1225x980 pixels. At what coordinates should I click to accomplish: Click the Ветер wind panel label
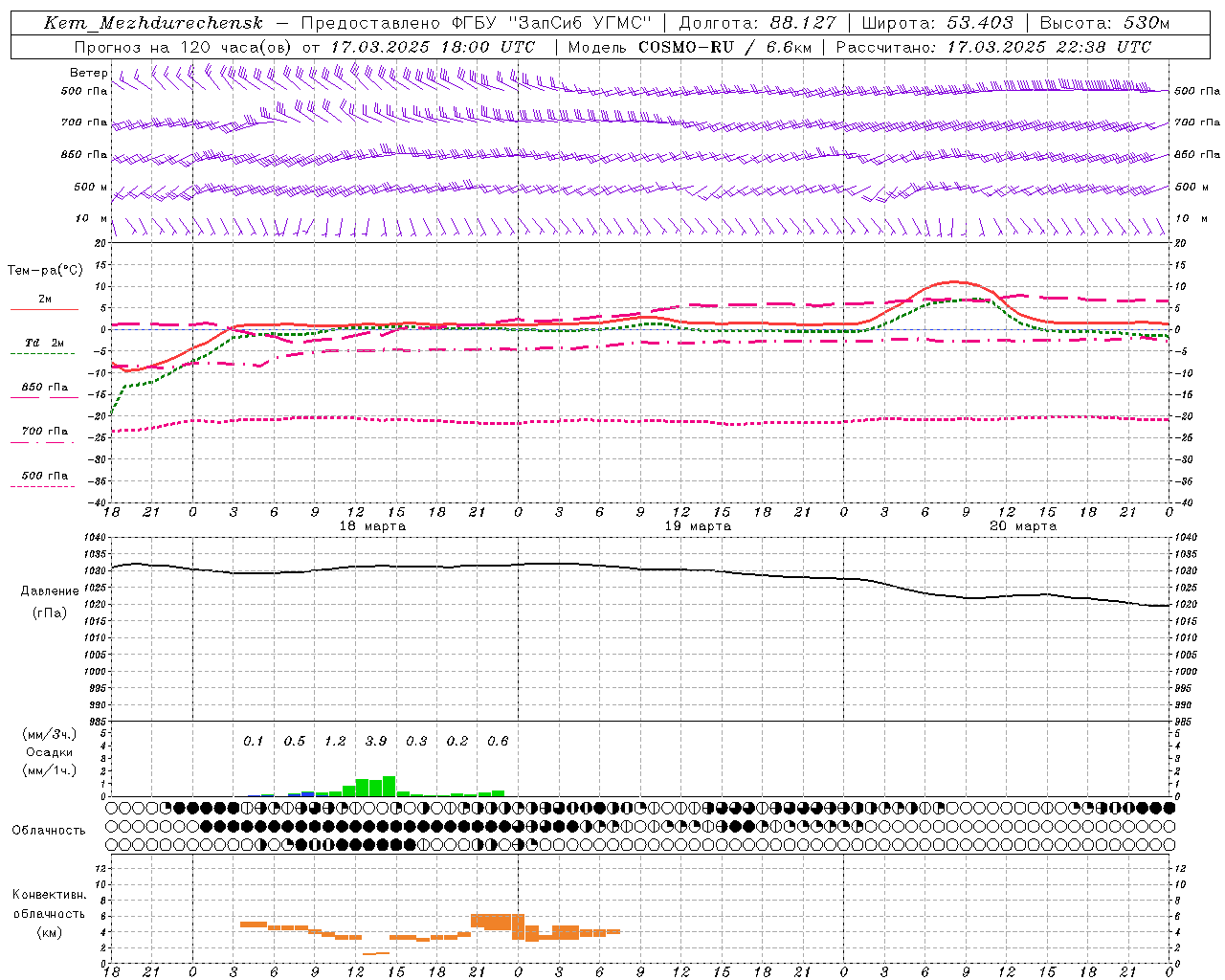click(88, 73)
